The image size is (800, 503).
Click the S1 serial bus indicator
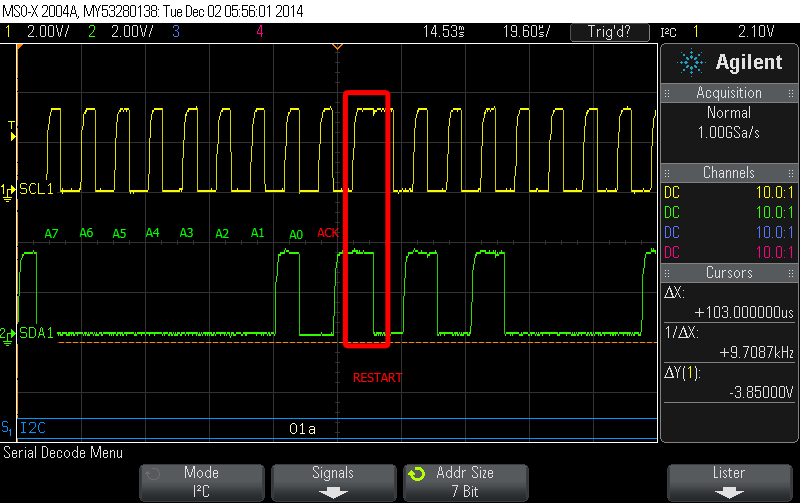pyautogui.click(x=7, y=428)
